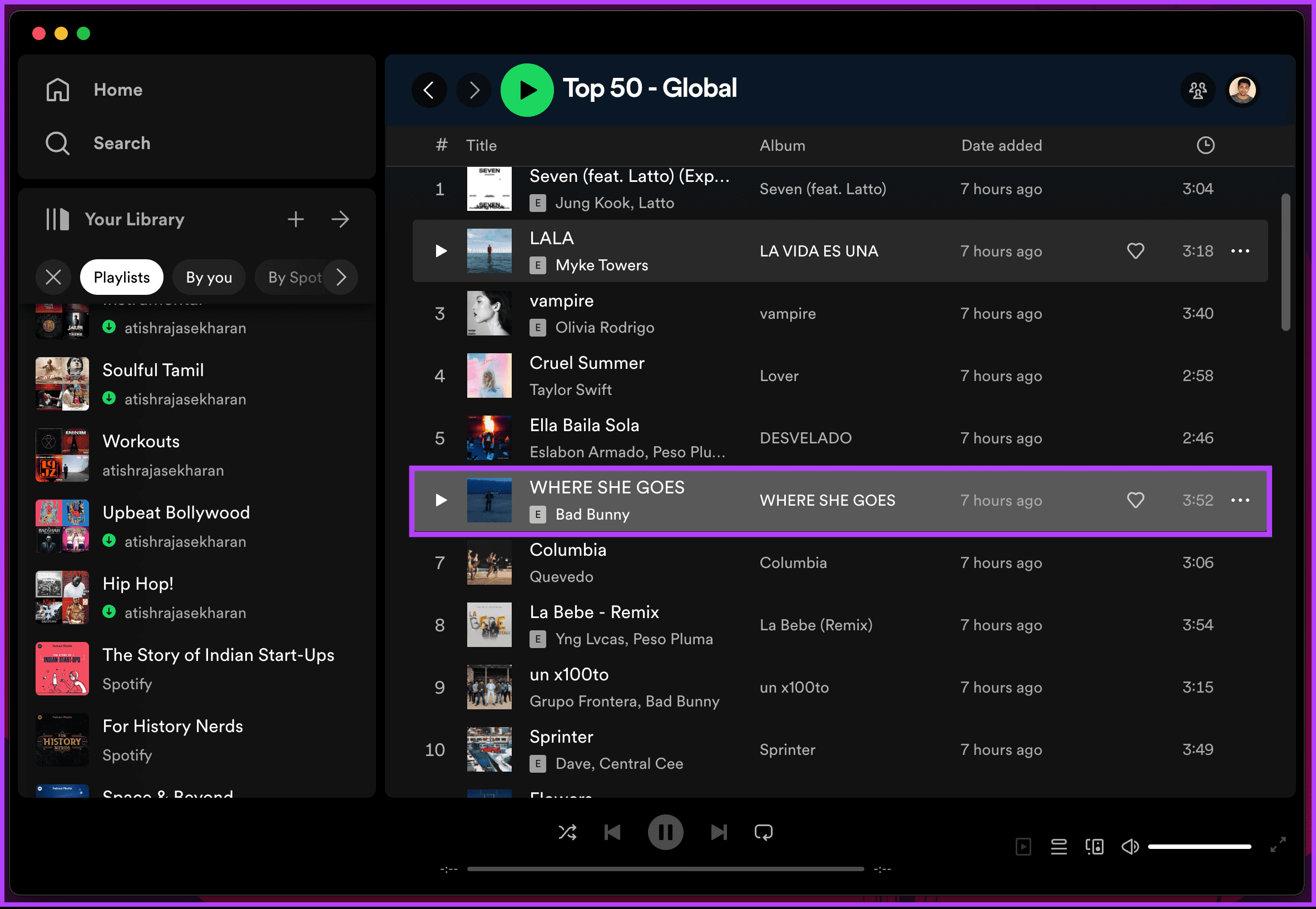Open the Upbeat Bollywood playlist
This screenshot has height=909, width=1316.
click(x=196, y=527)
